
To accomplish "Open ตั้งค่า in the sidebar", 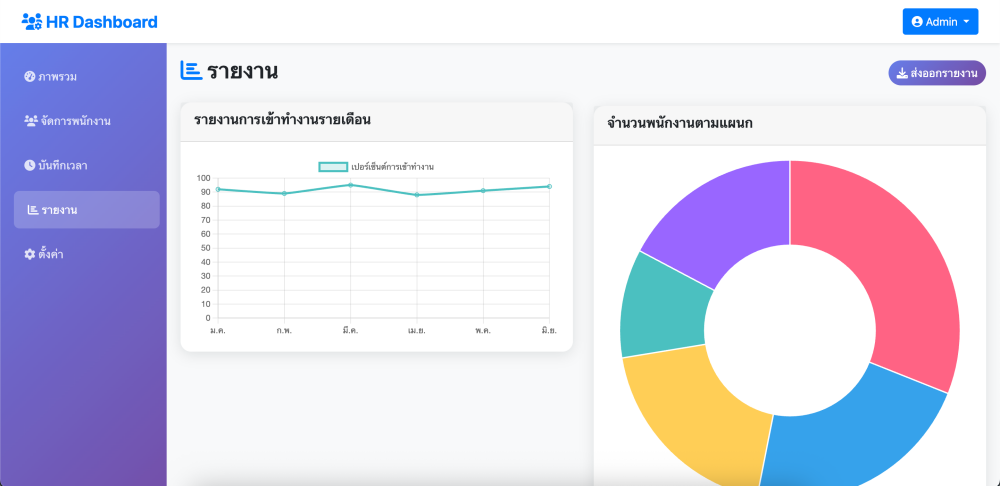I will 87,254.
